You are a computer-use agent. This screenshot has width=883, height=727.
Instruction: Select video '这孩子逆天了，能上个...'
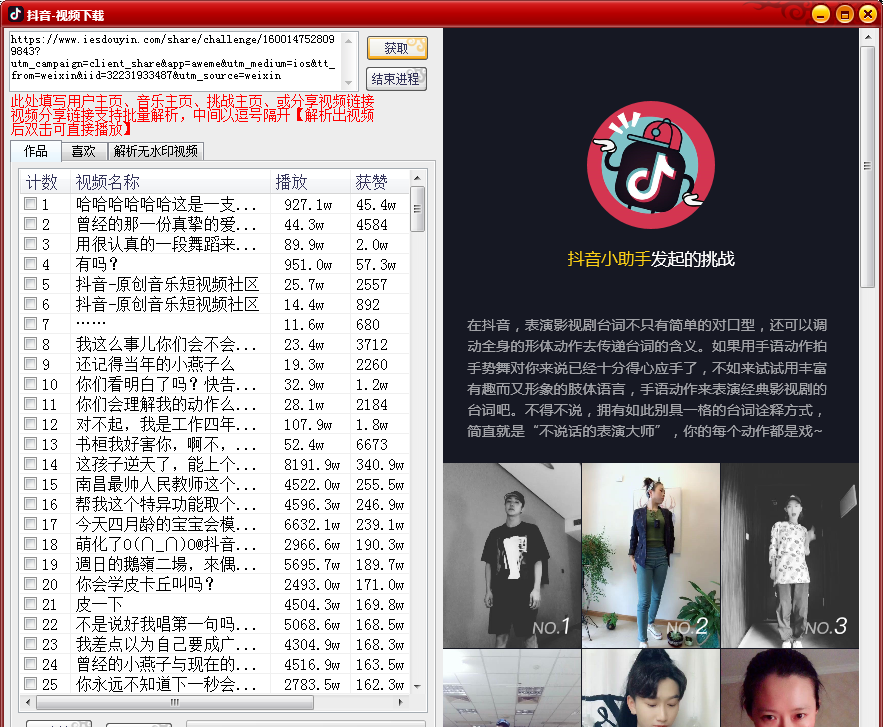pos(166,464)
